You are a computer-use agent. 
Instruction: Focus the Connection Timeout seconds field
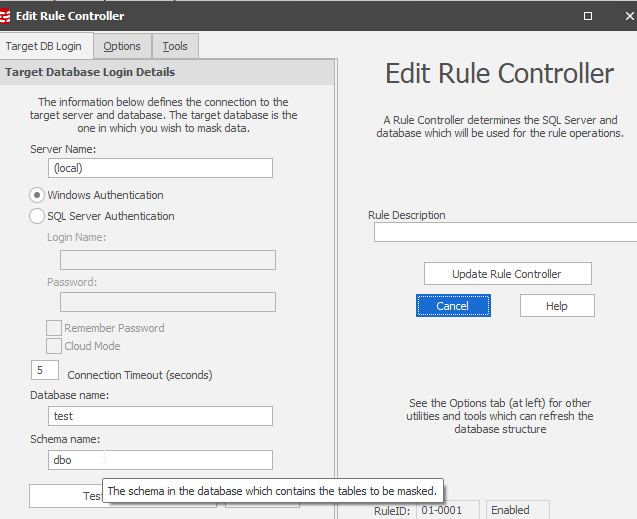point(45,370)
